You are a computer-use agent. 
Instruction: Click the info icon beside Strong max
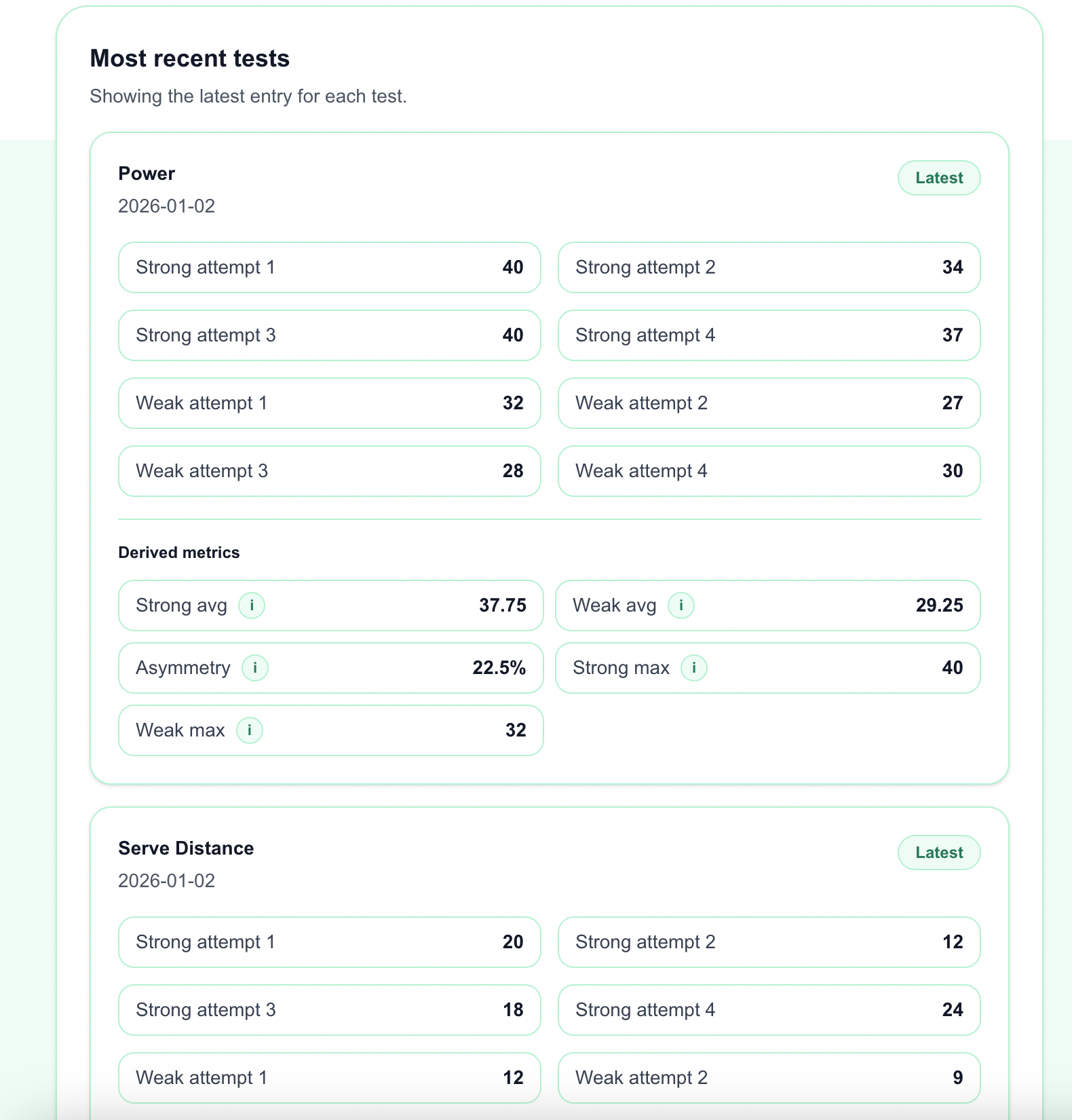pos(693,668)
